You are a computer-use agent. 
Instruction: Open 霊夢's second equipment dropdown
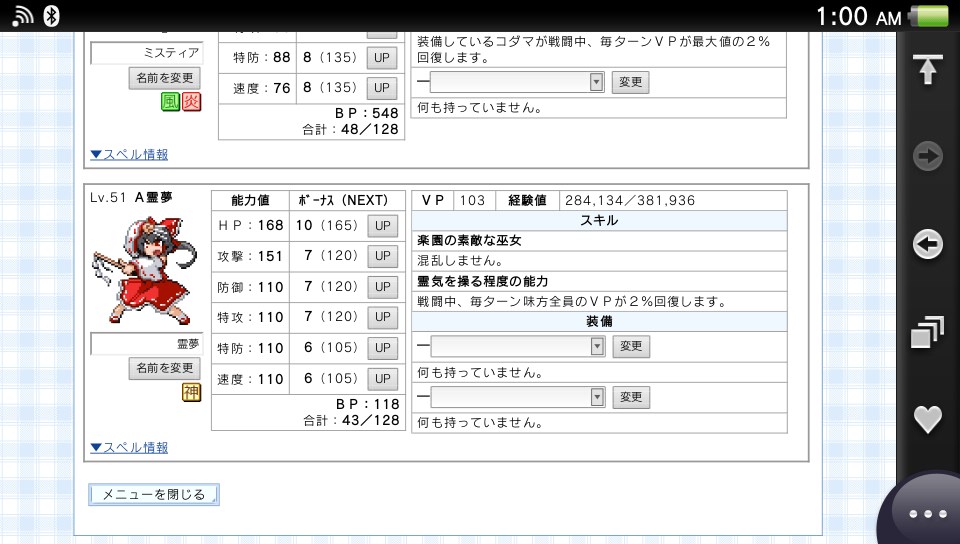point(518,397)
